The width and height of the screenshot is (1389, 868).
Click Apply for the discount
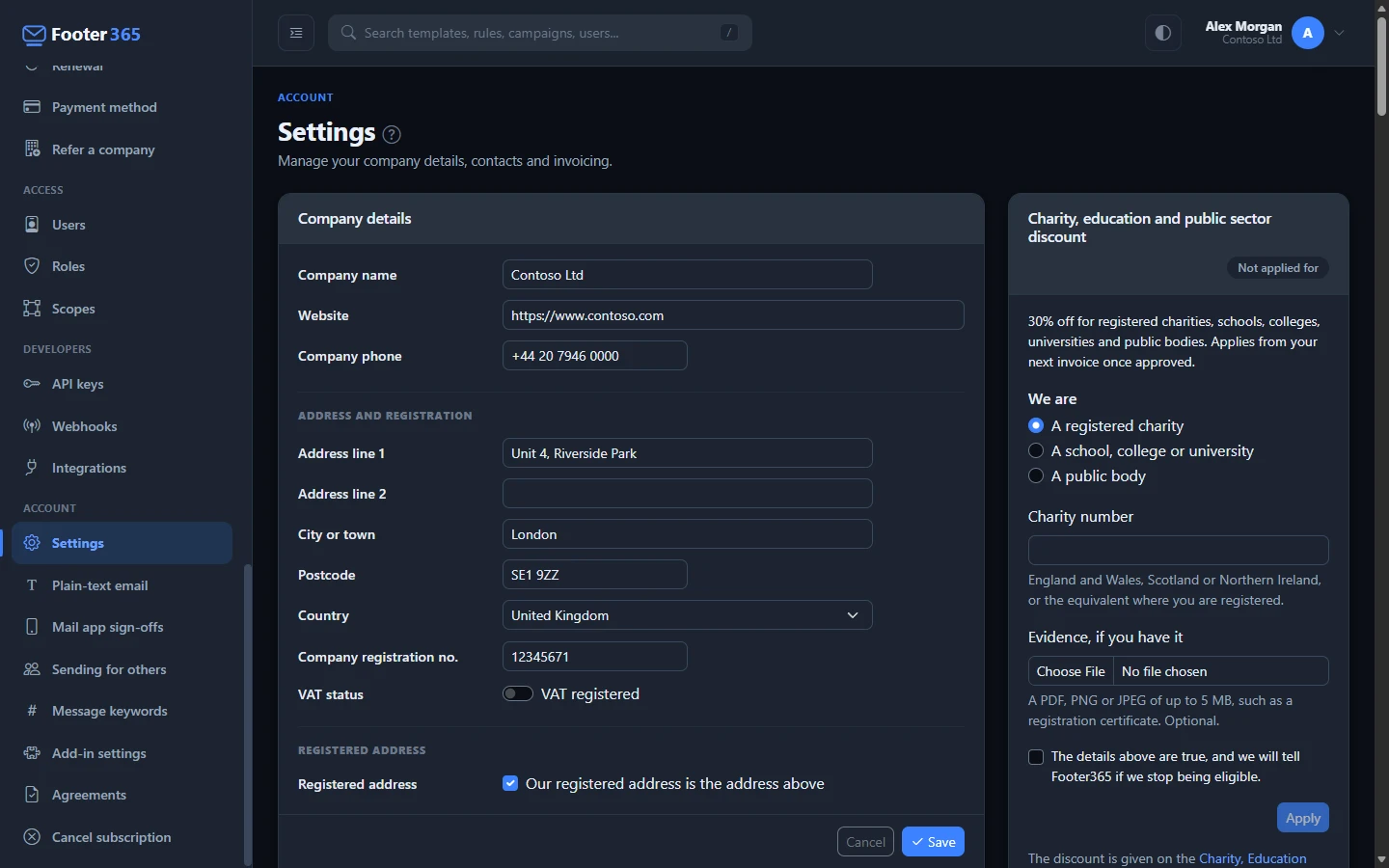[x=1303, y=818]
